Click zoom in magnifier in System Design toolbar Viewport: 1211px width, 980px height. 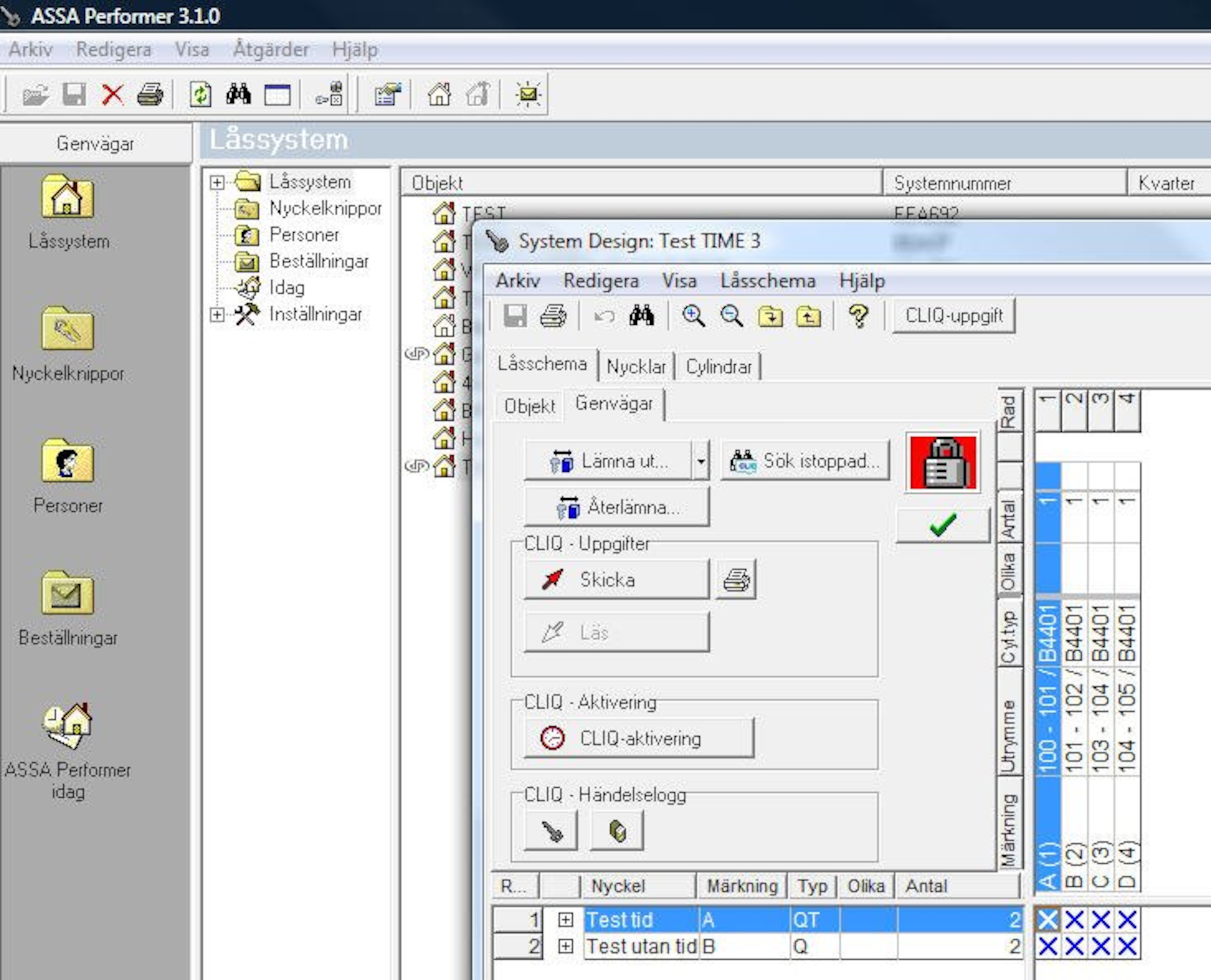pos(693,316)
